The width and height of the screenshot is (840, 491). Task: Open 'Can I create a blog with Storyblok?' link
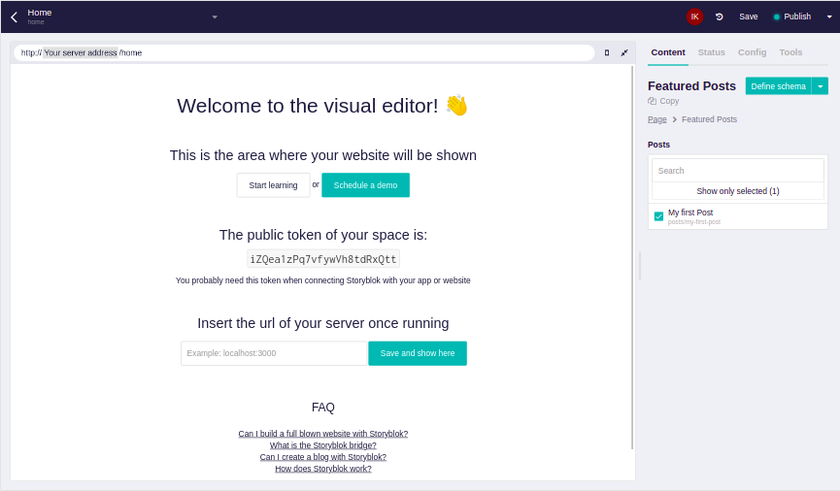[x=323, y=457]
